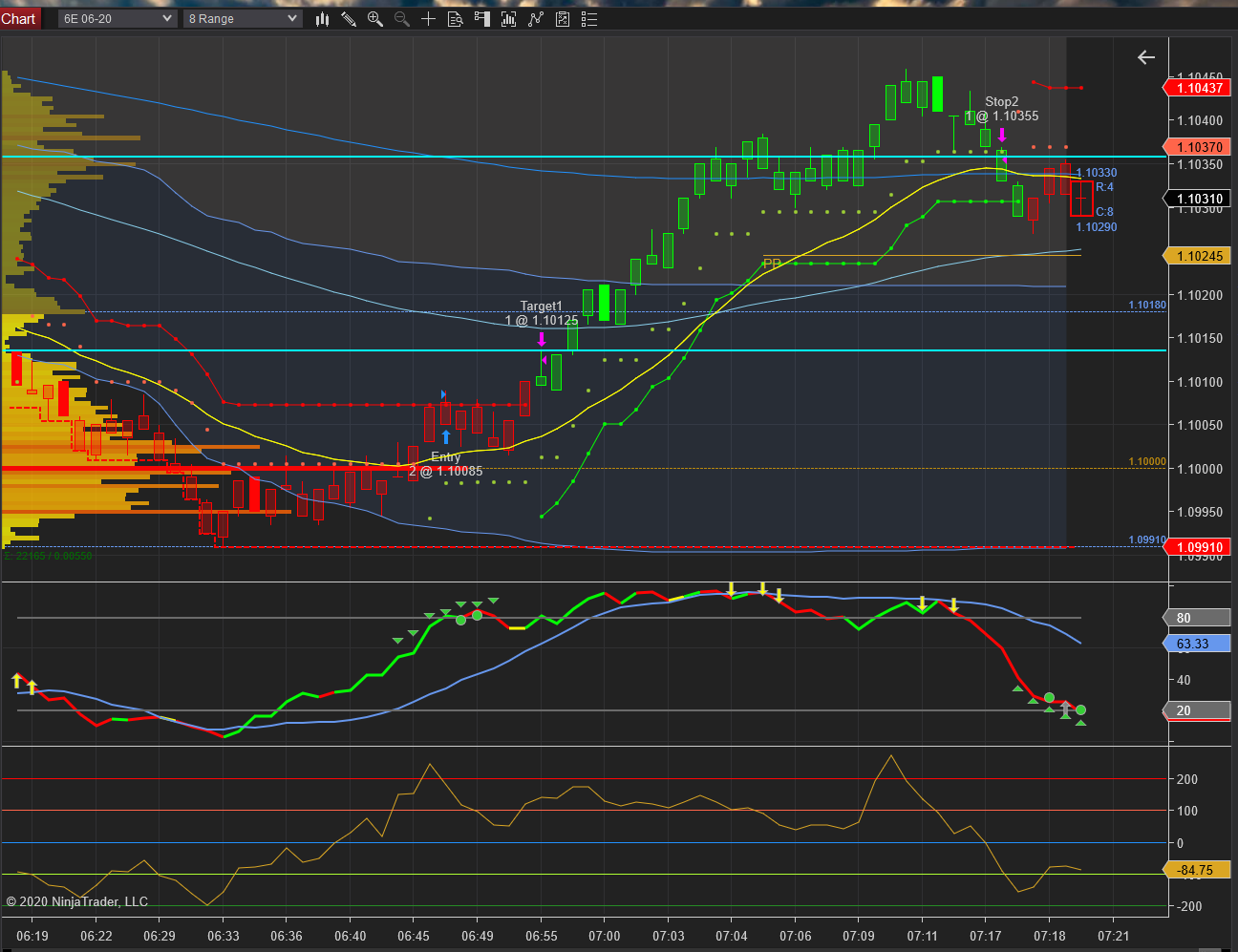
Task: Click the magenta down arrow under Target1
Action: pos(542,339)
